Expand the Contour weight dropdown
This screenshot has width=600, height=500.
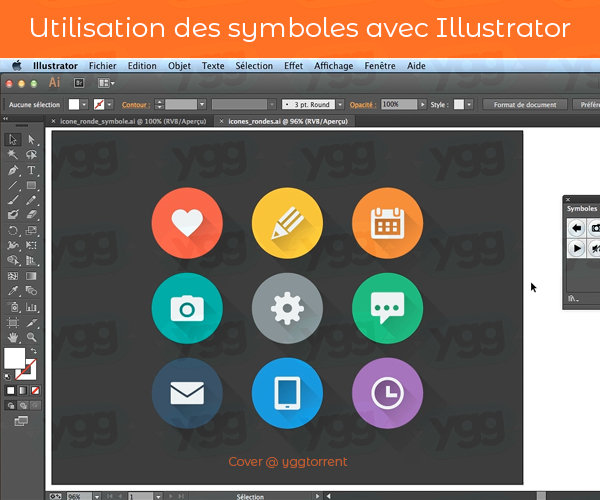point(202,104)
